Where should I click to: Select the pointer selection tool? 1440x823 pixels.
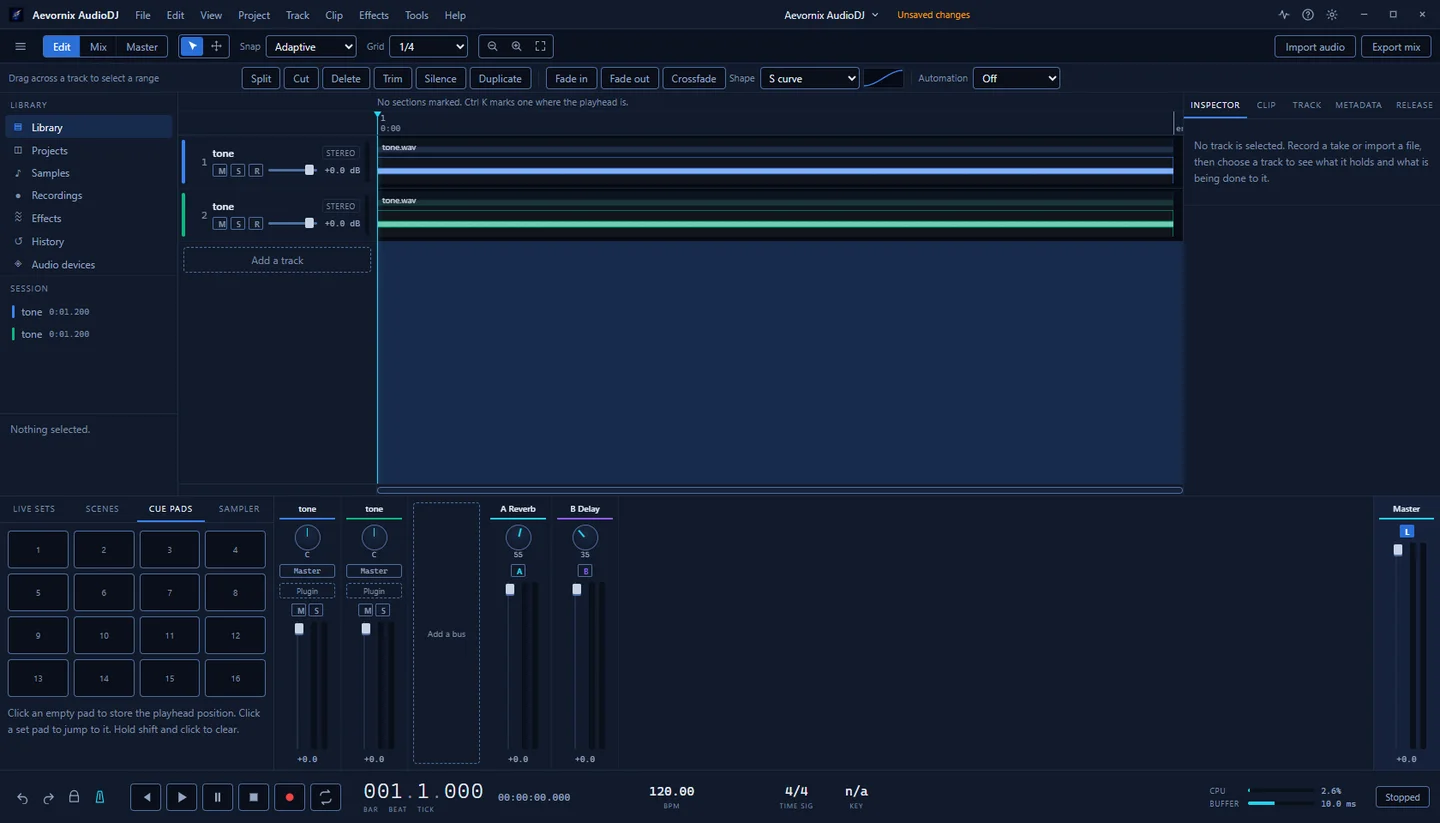tap(192, 47)
